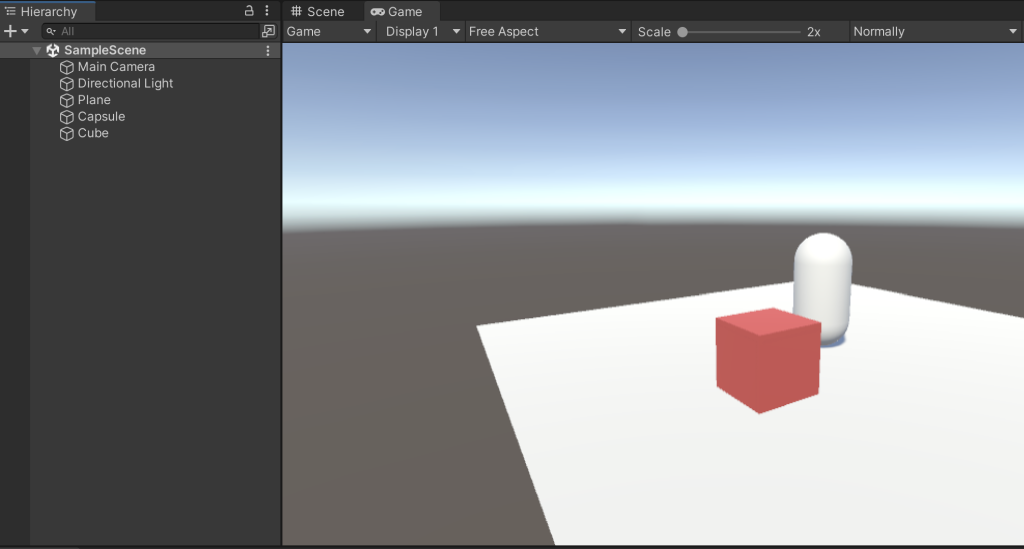The height and width of the screenshot is (549, 1024).
Task: Select the Cube item in Hierarchy
Action: click(93, 133)
